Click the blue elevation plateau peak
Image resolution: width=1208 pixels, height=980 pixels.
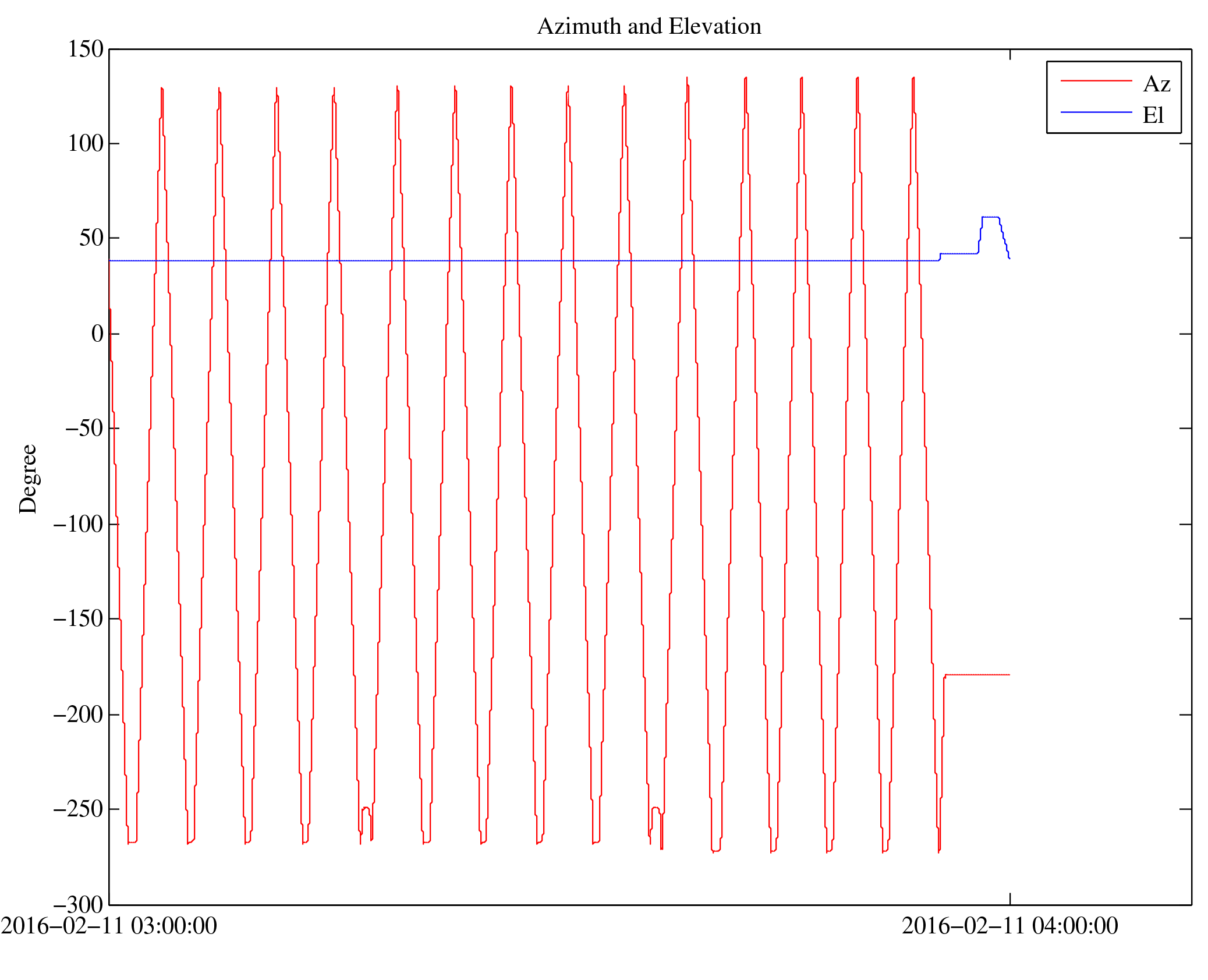[x=990, y=217]
